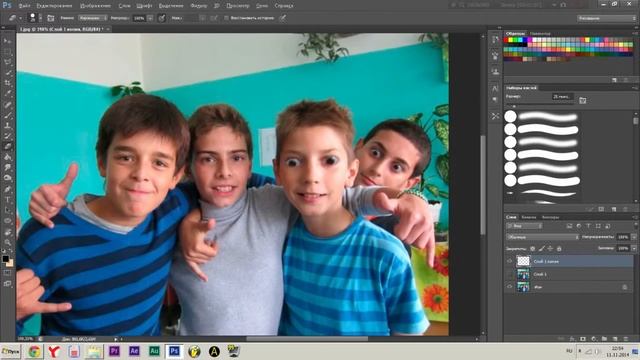Open the 'Изображение' menu
This screenshot has width=640, height=360.
(95, 6)
